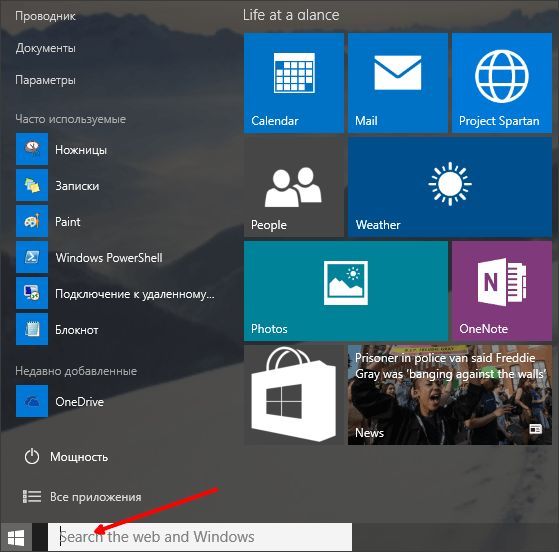Focus the Search the web and Windows box
The height and width of the screenshot is (552, 559).
(x=200, y=537)
